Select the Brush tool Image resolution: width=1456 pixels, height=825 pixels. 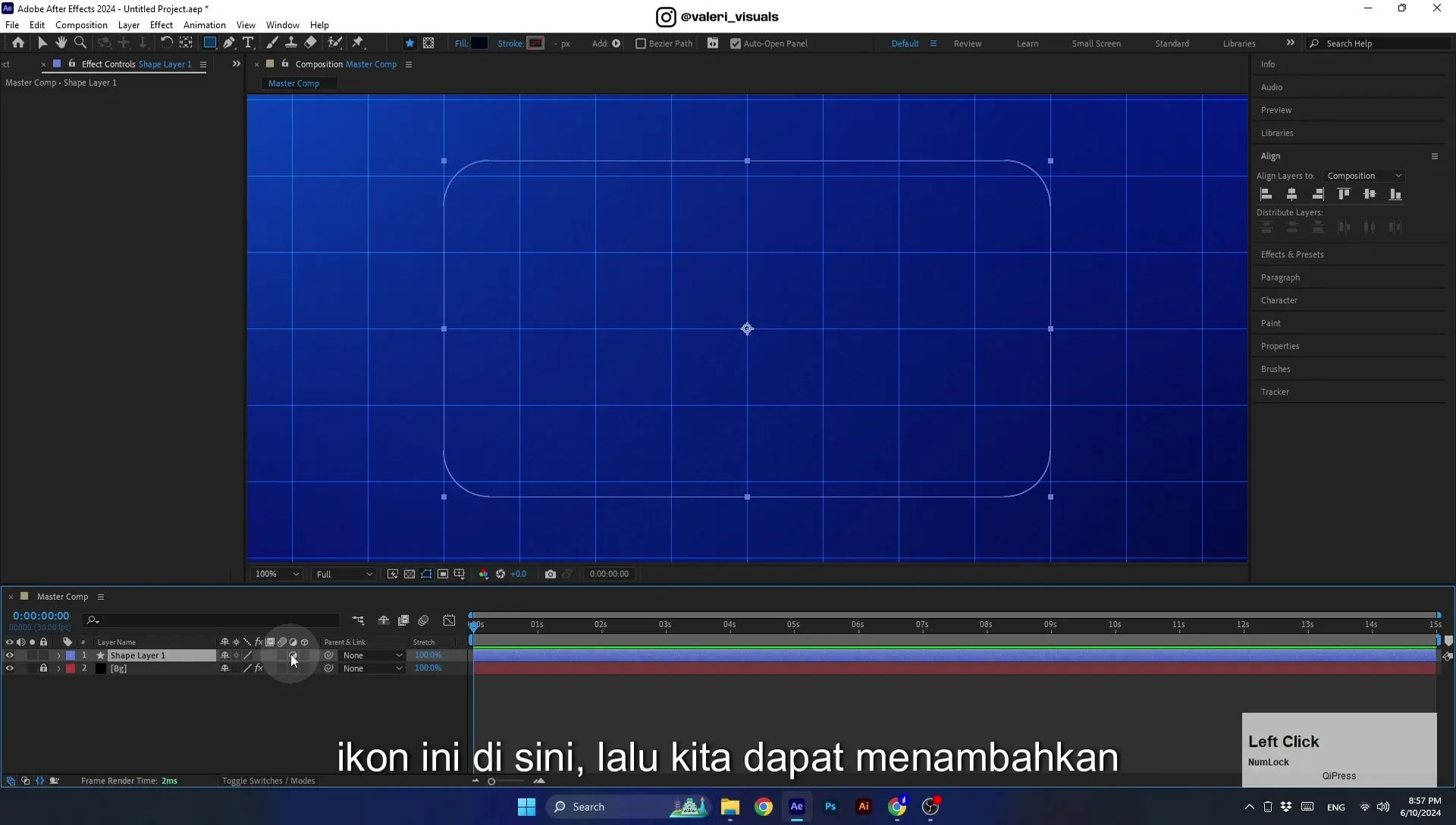click(x=272, y=43)
